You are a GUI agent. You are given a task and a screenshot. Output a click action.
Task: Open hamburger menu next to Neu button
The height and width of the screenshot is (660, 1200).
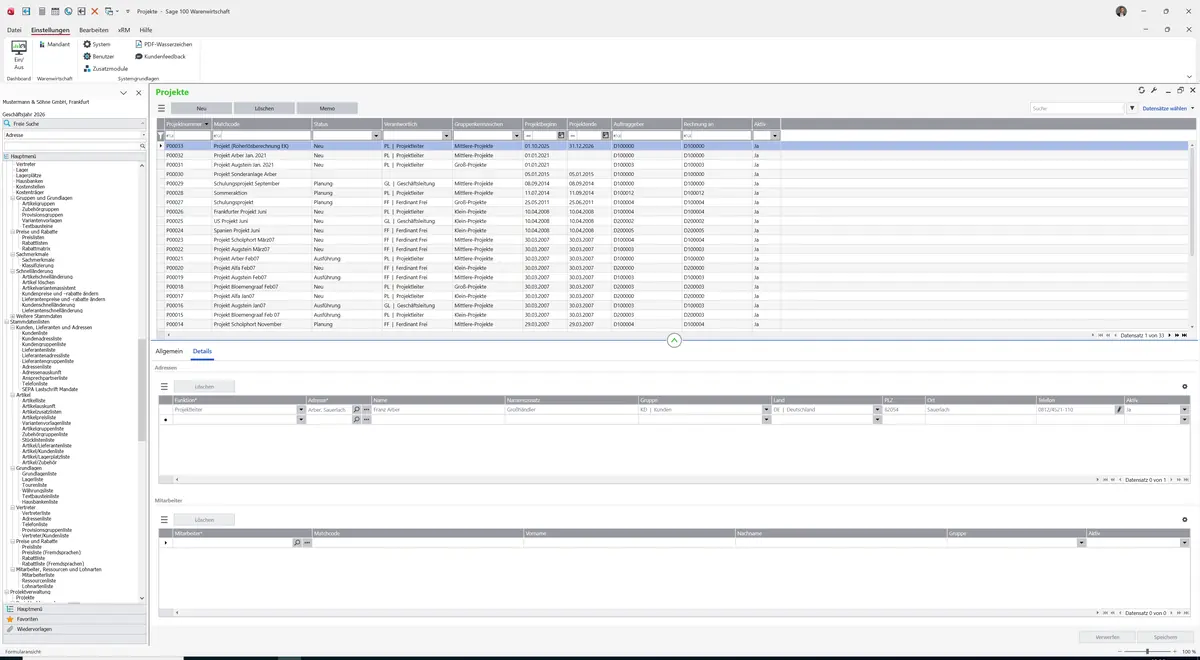coord(162,108)
